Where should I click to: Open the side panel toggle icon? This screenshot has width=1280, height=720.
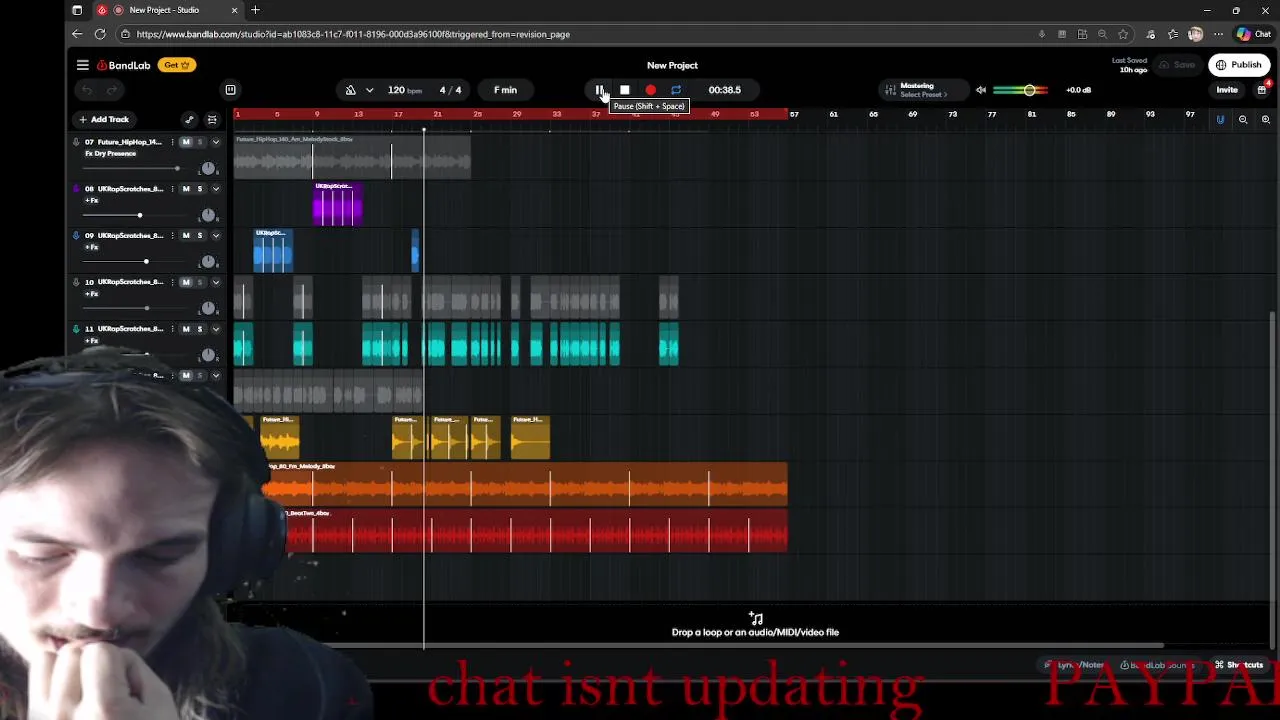coord(230,90)
